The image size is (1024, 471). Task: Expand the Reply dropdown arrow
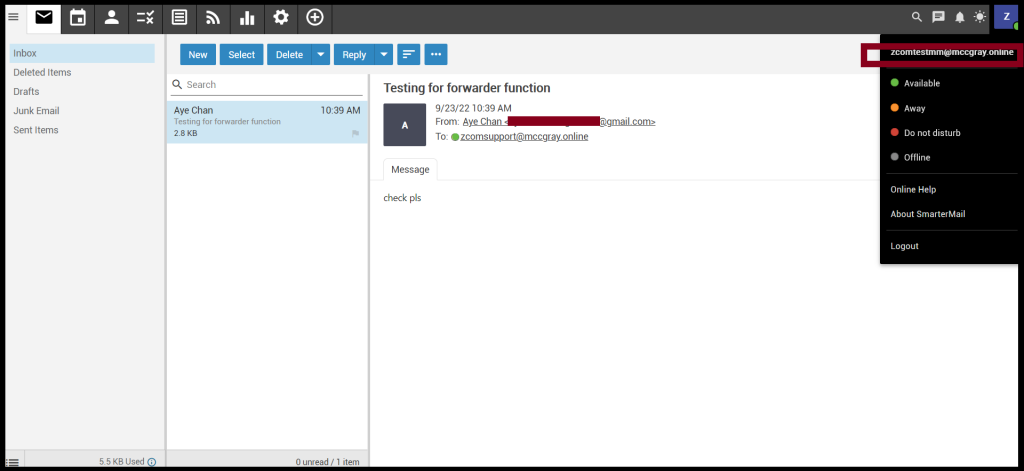point(384,55)
